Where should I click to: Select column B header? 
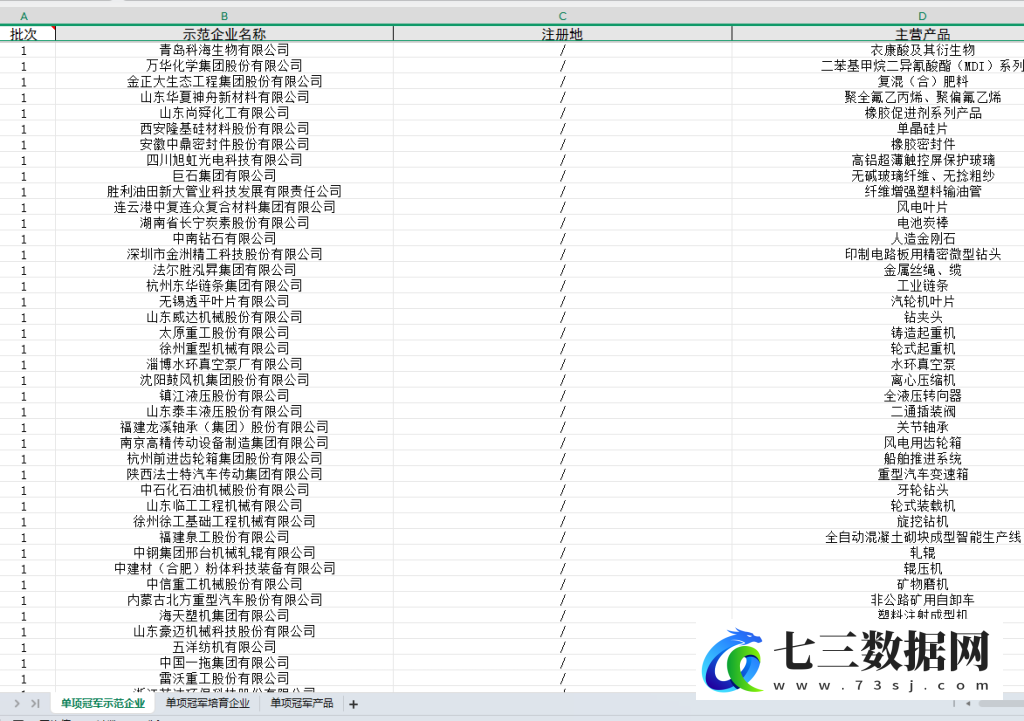click(x=224, y=16)
